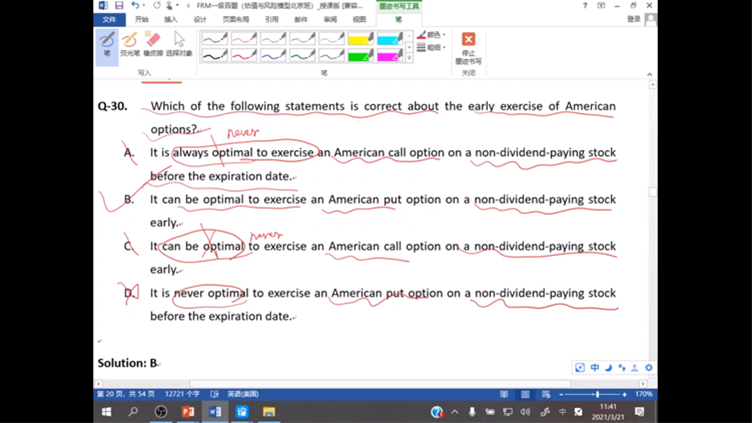The image size is (752, 423).
Task: Open the pen Color (颜色) dropdown
Action: point(432,35)
